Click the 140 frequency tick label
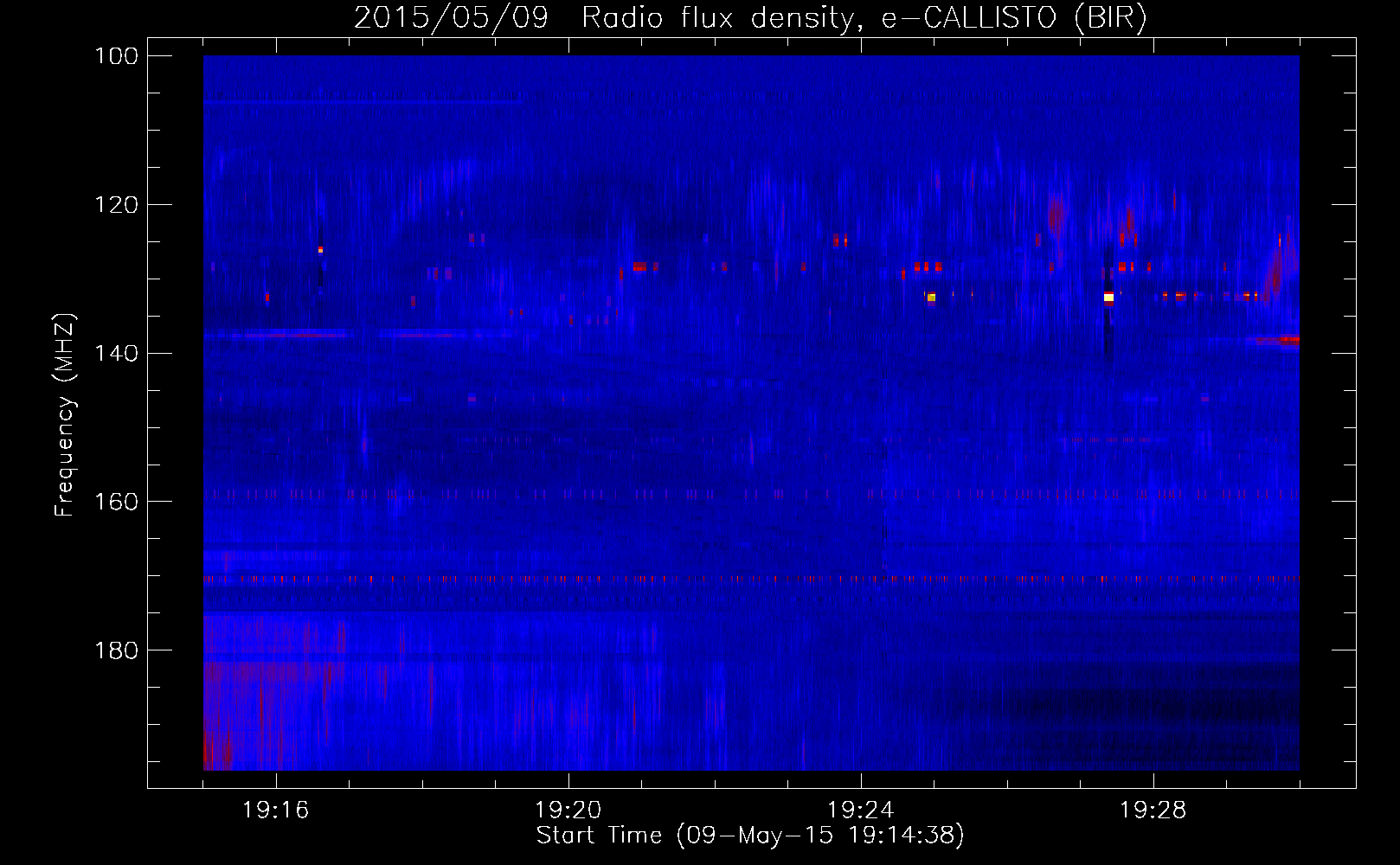1400x865 pixels. click(117, 354)
